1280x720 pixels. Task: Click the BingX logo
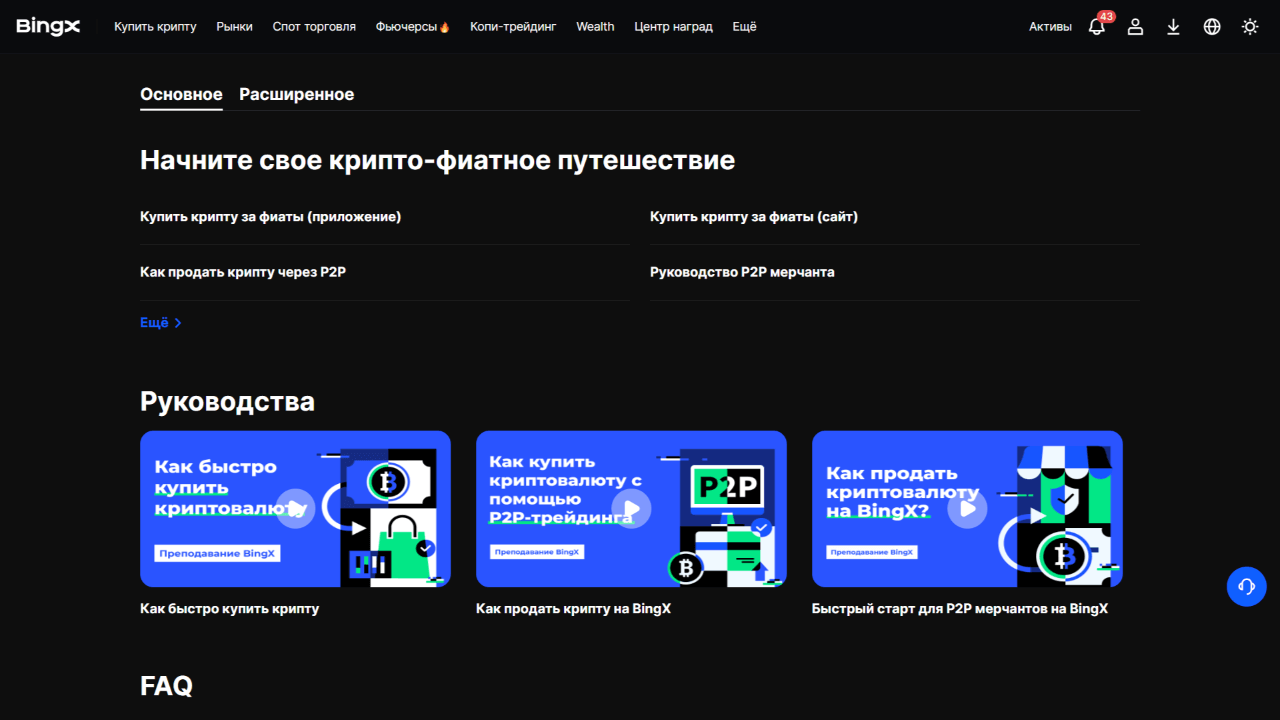click(x=48, y=27)
